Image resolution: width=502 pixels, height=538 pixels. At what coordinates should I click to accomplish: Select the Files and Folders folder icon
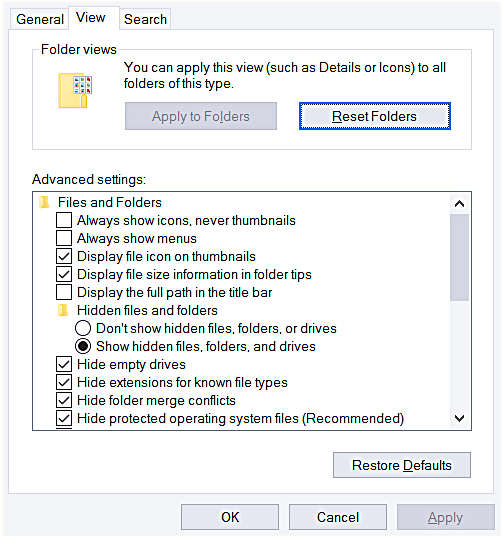pos(44,202)
